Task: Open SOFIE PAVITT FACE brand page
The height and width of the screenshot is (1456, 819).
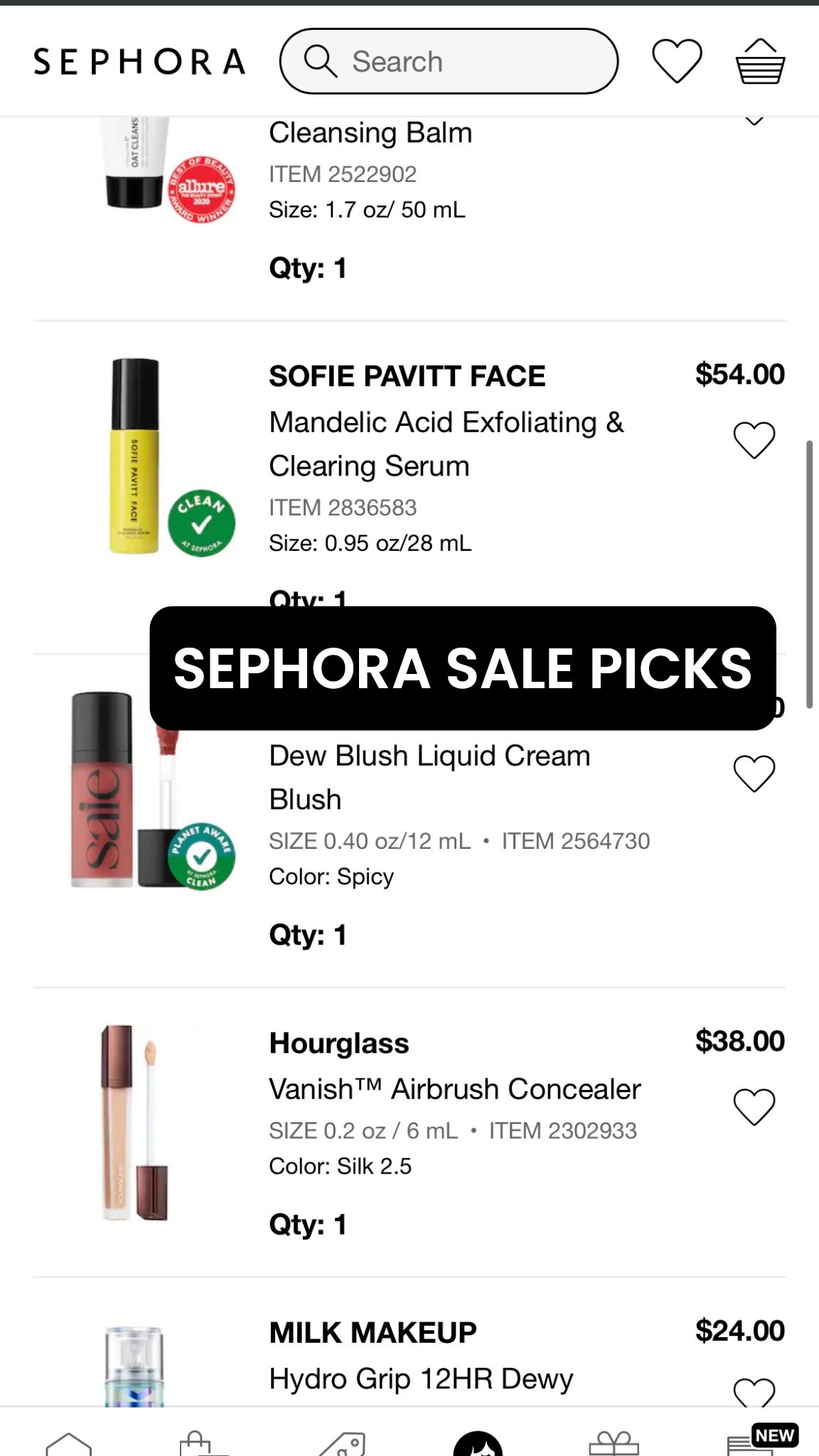Action: click(x=406, y=376)
